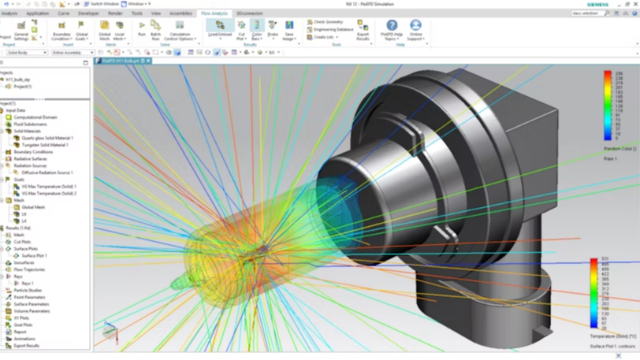Collapse the Radiation Sources tree node
640x360 pixels.
pos(2,166)
